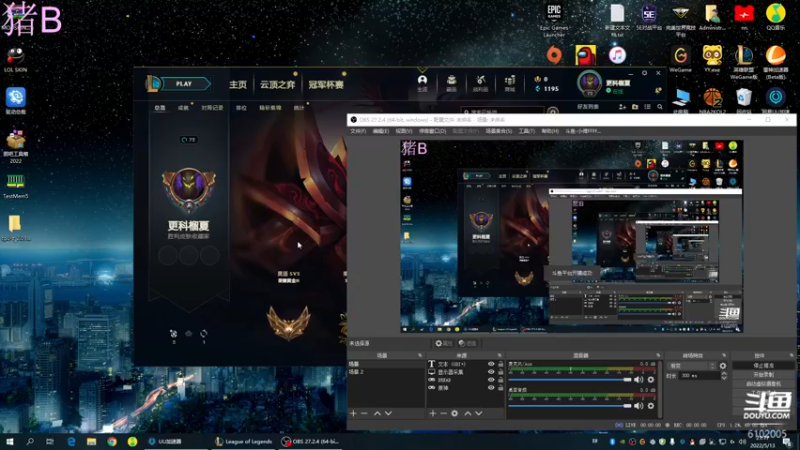Select 场景 2 in the scenes list
Viewport: 800px width, 450px height.
(386, 372)
